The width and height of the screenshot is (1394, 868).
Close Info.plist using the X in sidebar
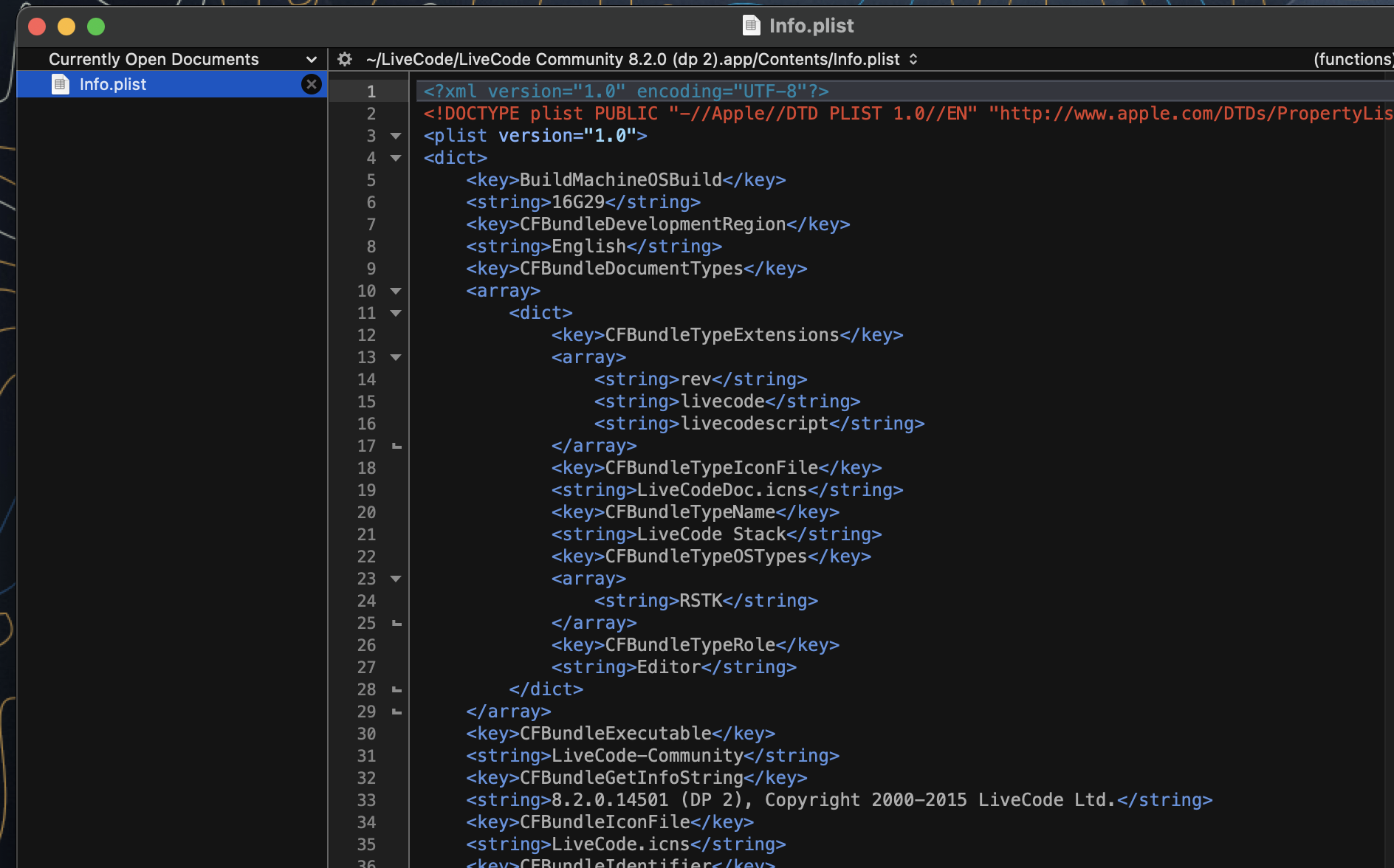pos(312,84)
